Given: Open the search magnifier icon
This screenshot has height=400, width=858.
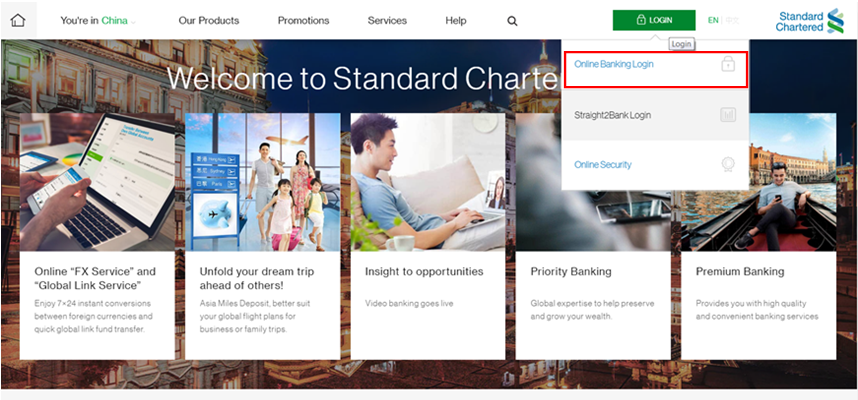Looking at the screenshot, I should pyautogui.click(x=512, y=21).
